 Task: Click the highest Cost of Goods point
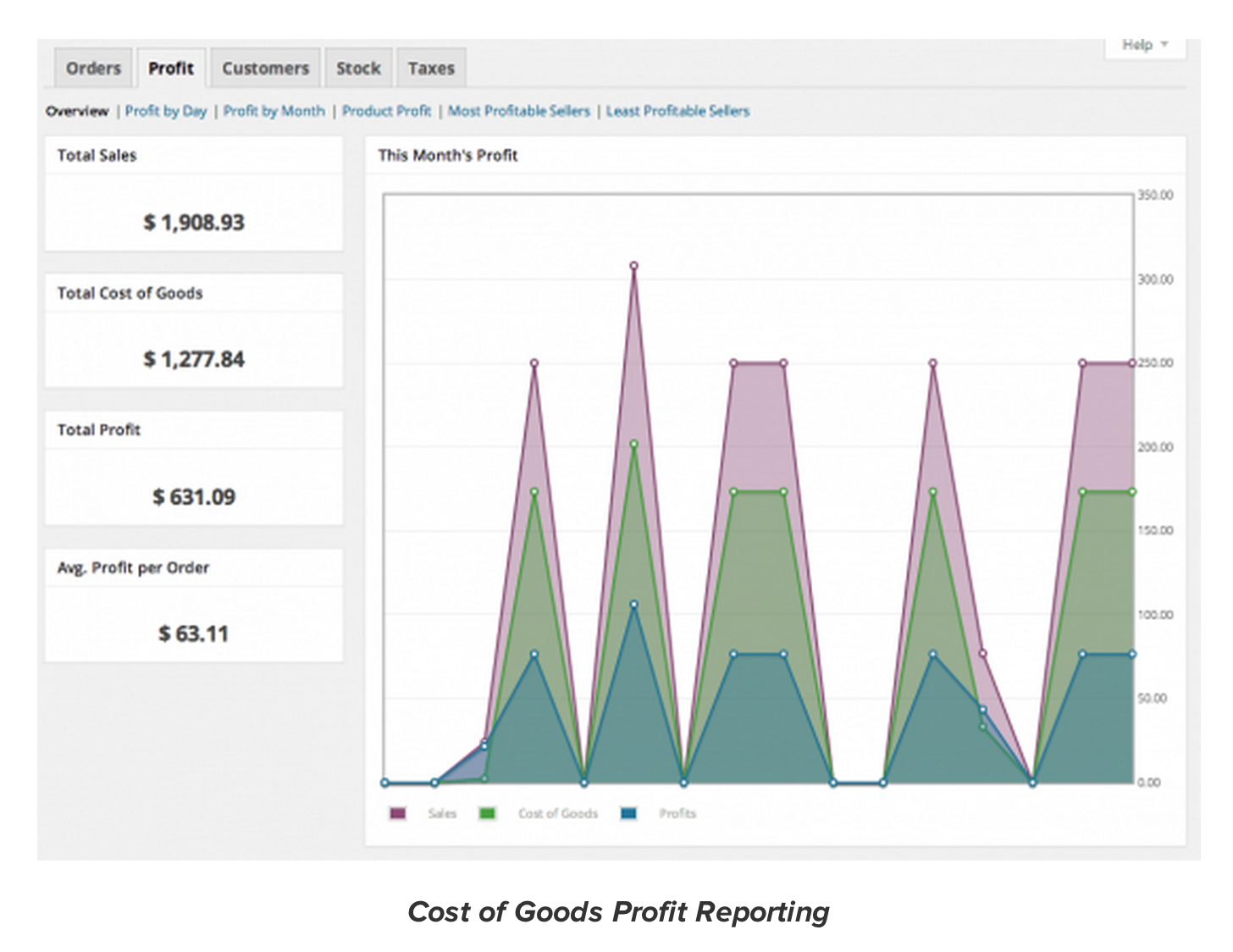coord(633,444)
